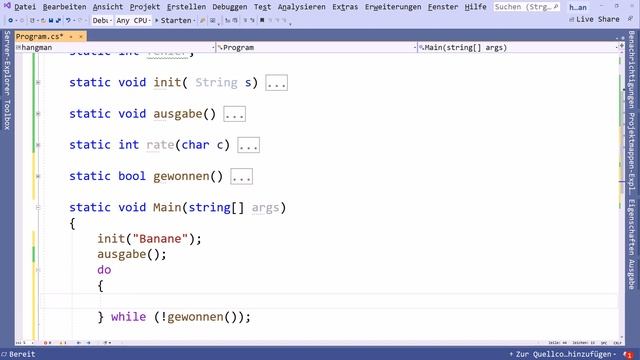Viewport: 640px width, 360px height.
Task: Click the Live Share icon
Action: click(x=571, y=20)
